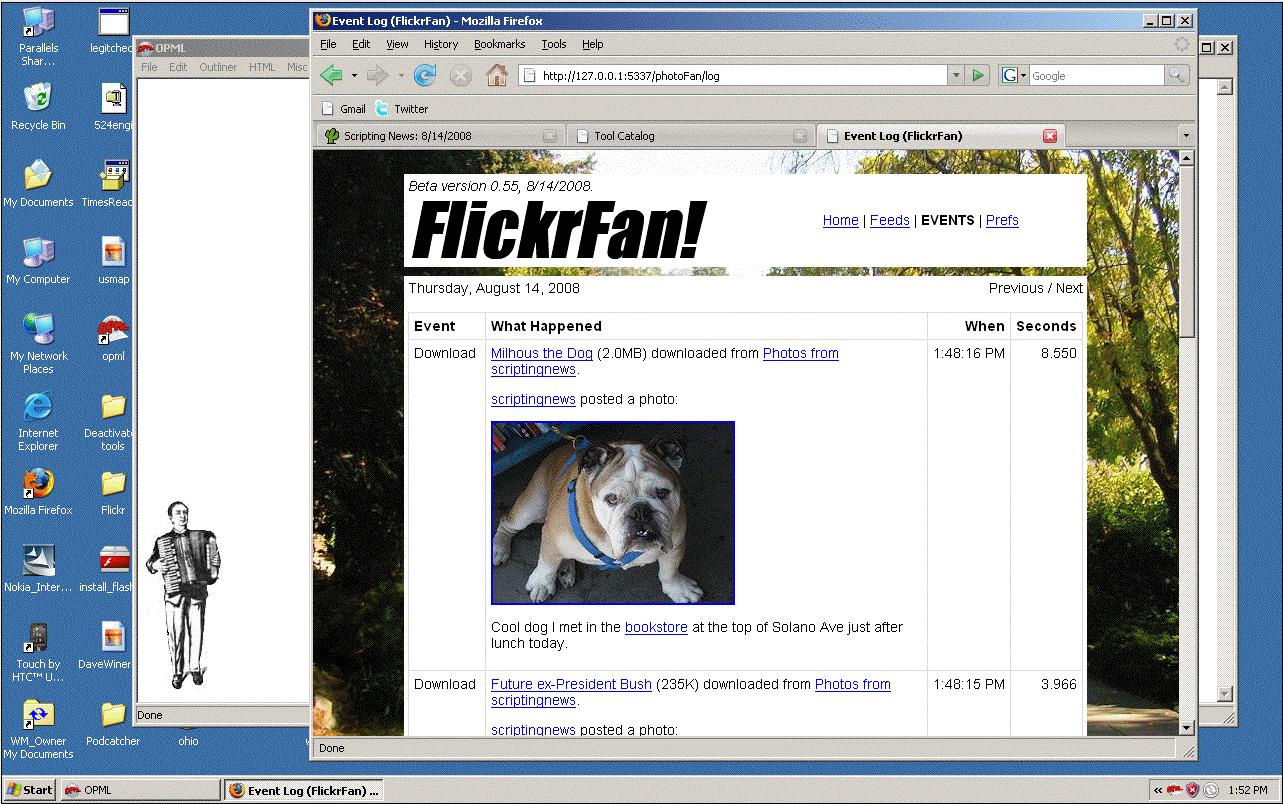
Task: Open the list all tabs dropdown
Action: pyautogui.click(x=1185, y=136)
